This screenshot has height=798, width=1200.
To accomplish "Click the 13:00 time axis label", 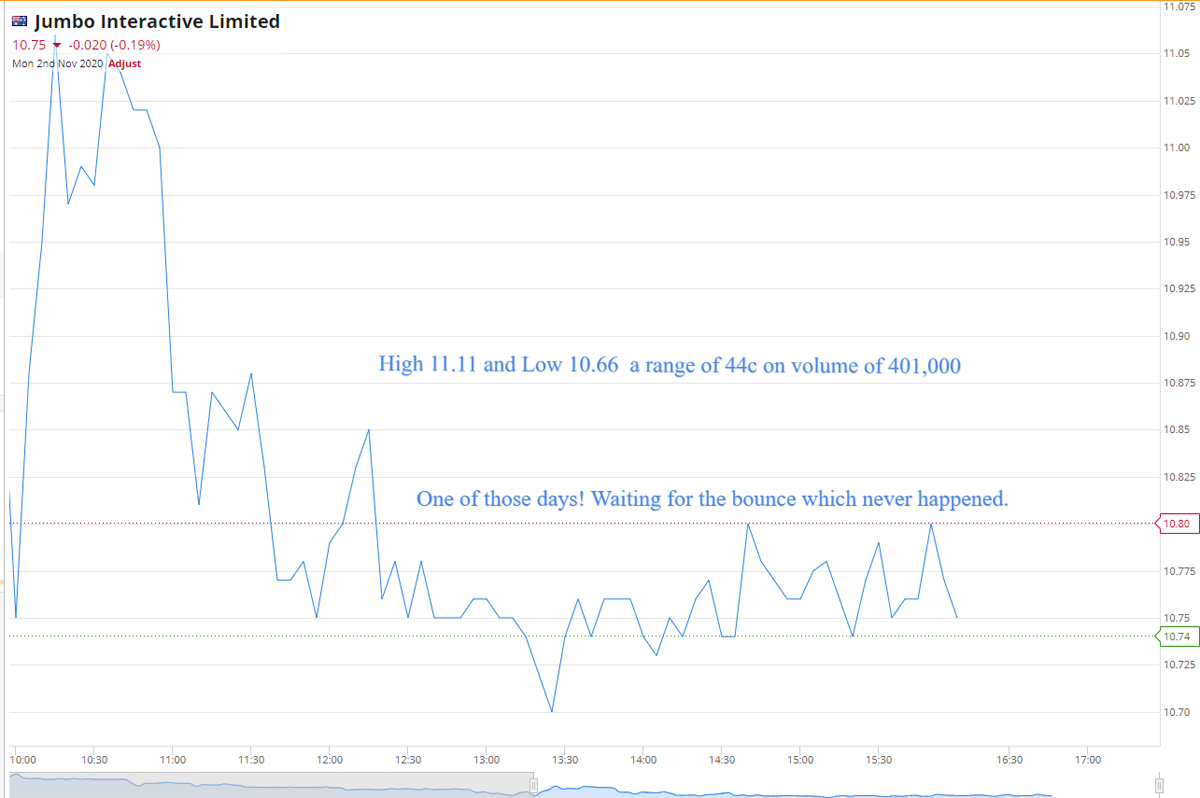I will coord(486,759).
